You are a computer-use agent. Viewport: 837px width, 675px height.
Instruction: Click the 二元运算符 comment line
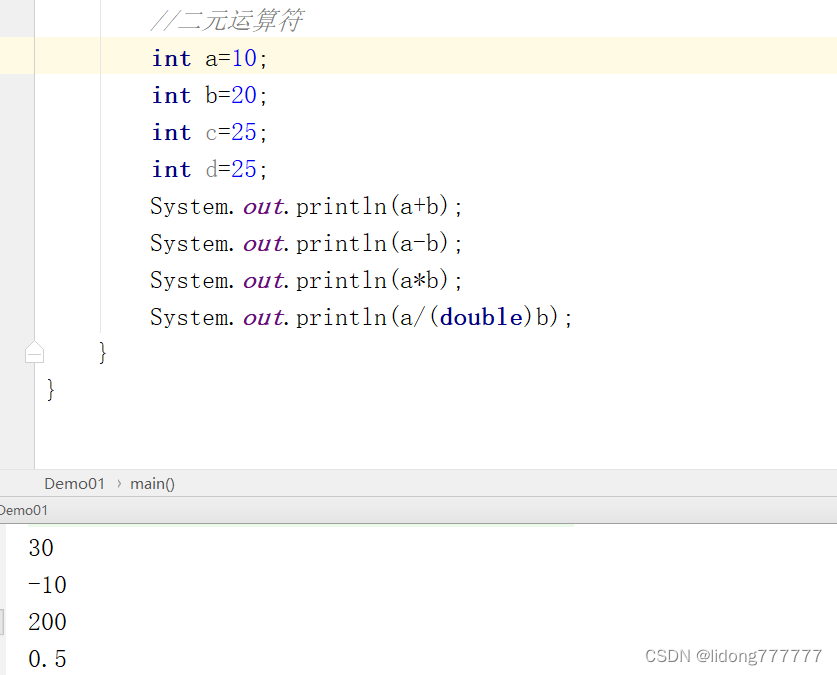click(x=228, y=21)
